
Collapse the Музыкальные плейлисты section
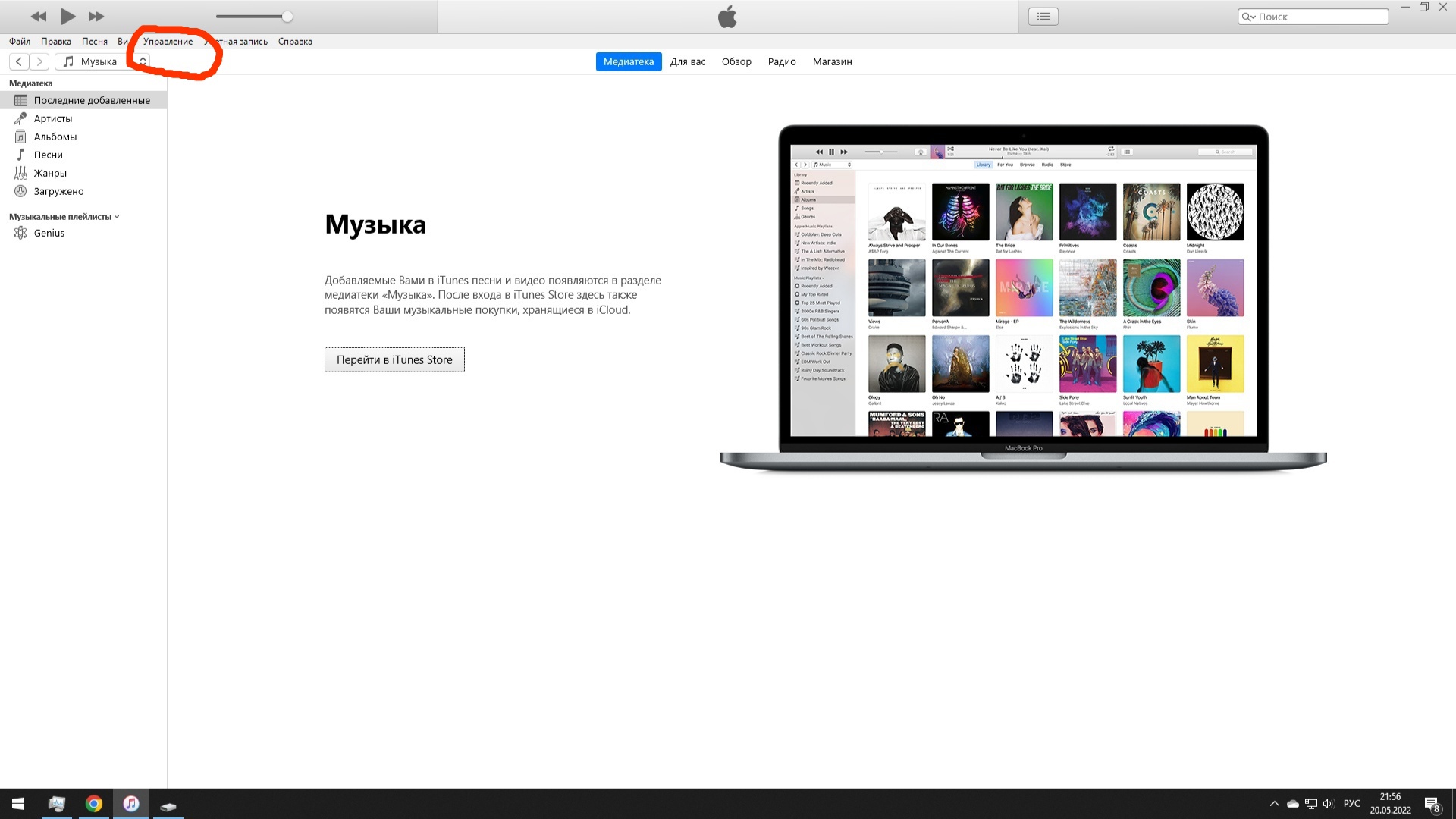[x=117, y=217]
